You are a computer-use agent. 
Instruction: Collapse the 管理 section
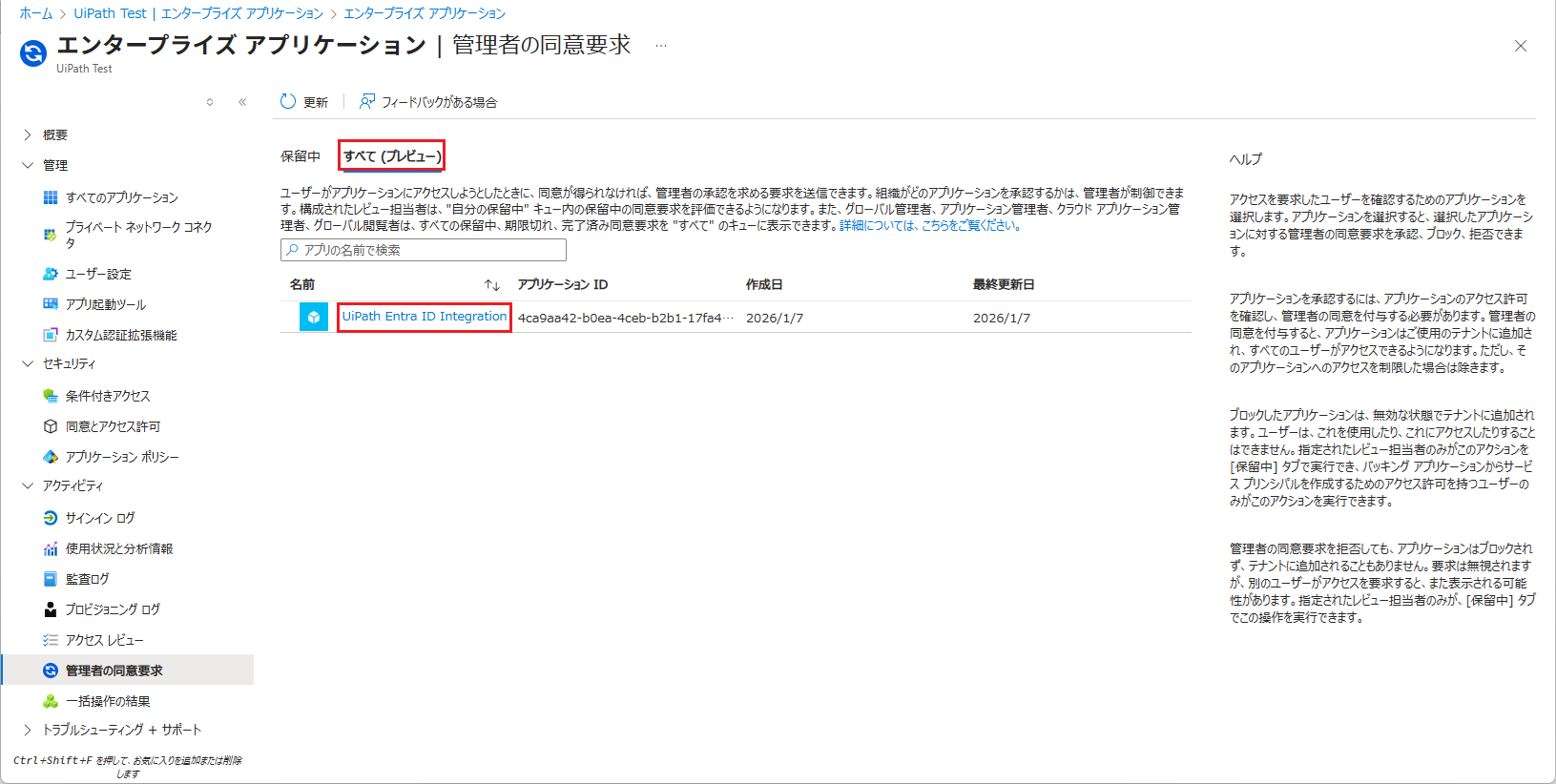[28, 165]
